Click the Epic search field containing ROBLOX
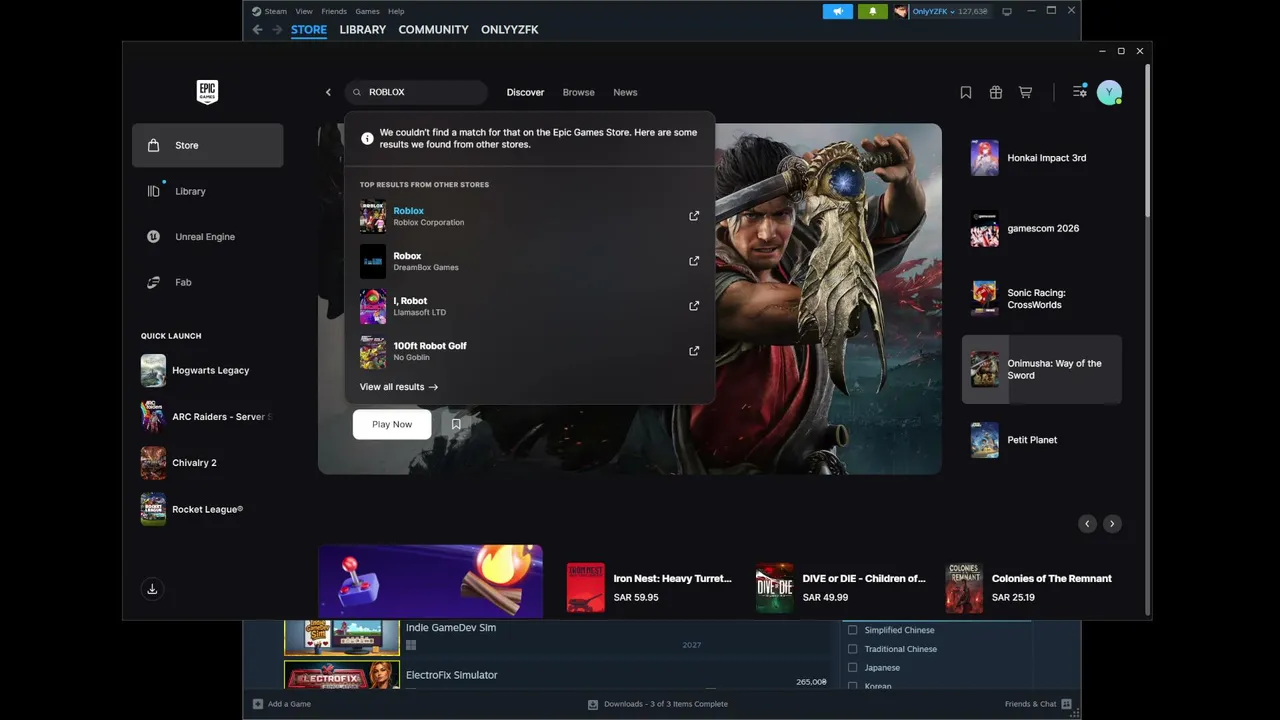The width and height of the screenshot is (1280, 720). point(416,92)
